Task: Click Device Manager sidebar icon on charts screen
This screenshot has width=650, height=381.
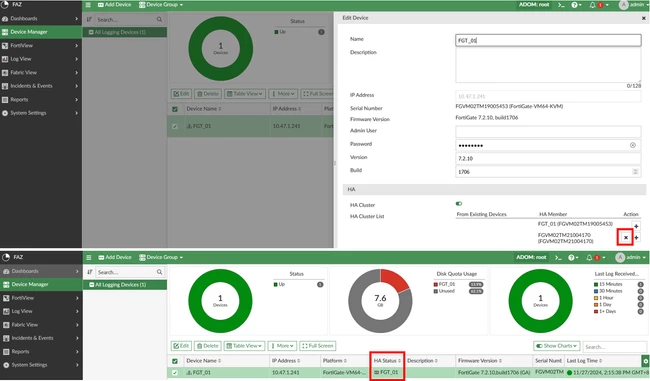Action: point(6,284)
